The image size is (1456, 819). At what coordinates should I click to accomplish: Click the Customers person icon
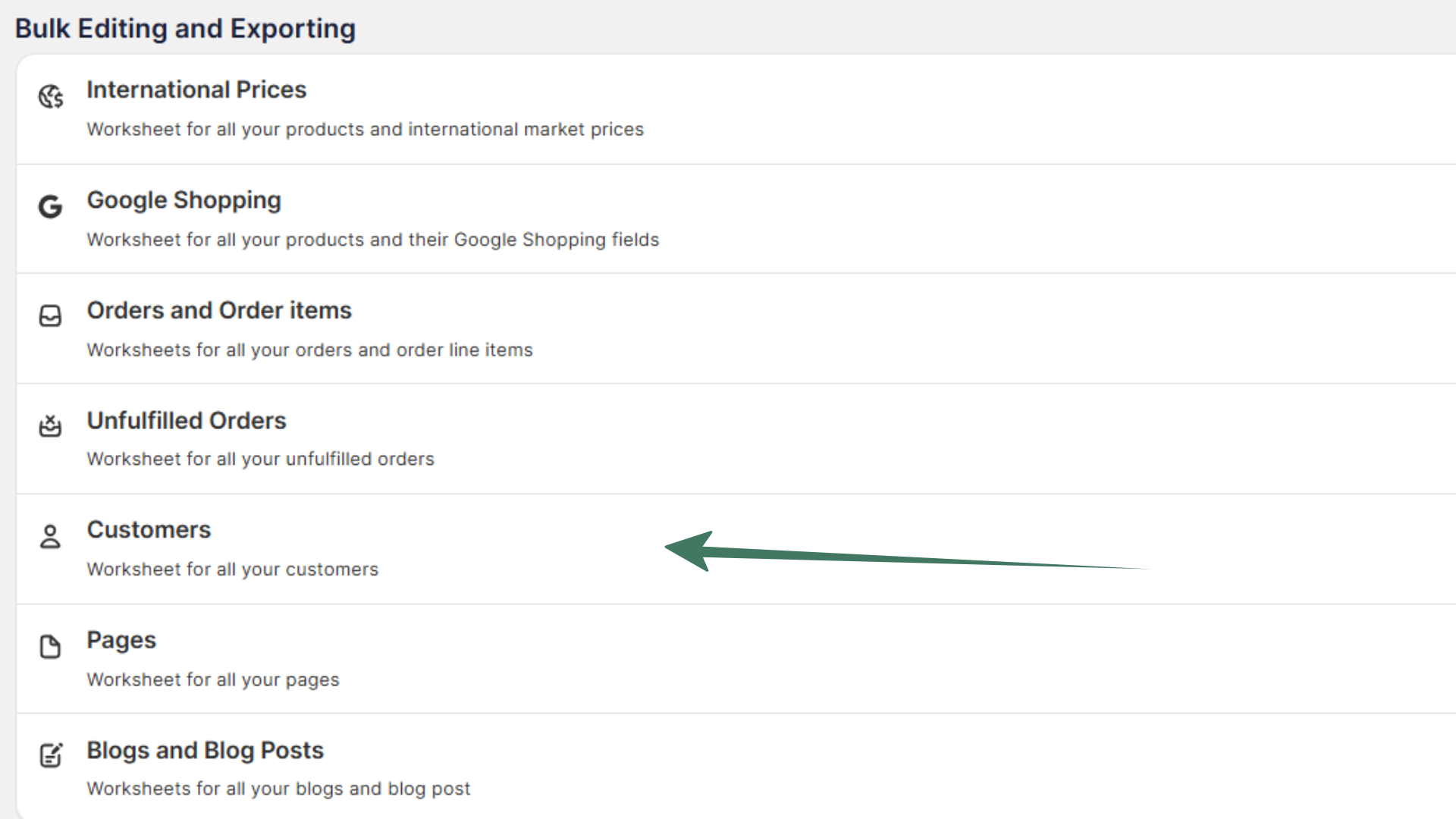(x=50, y=536)
